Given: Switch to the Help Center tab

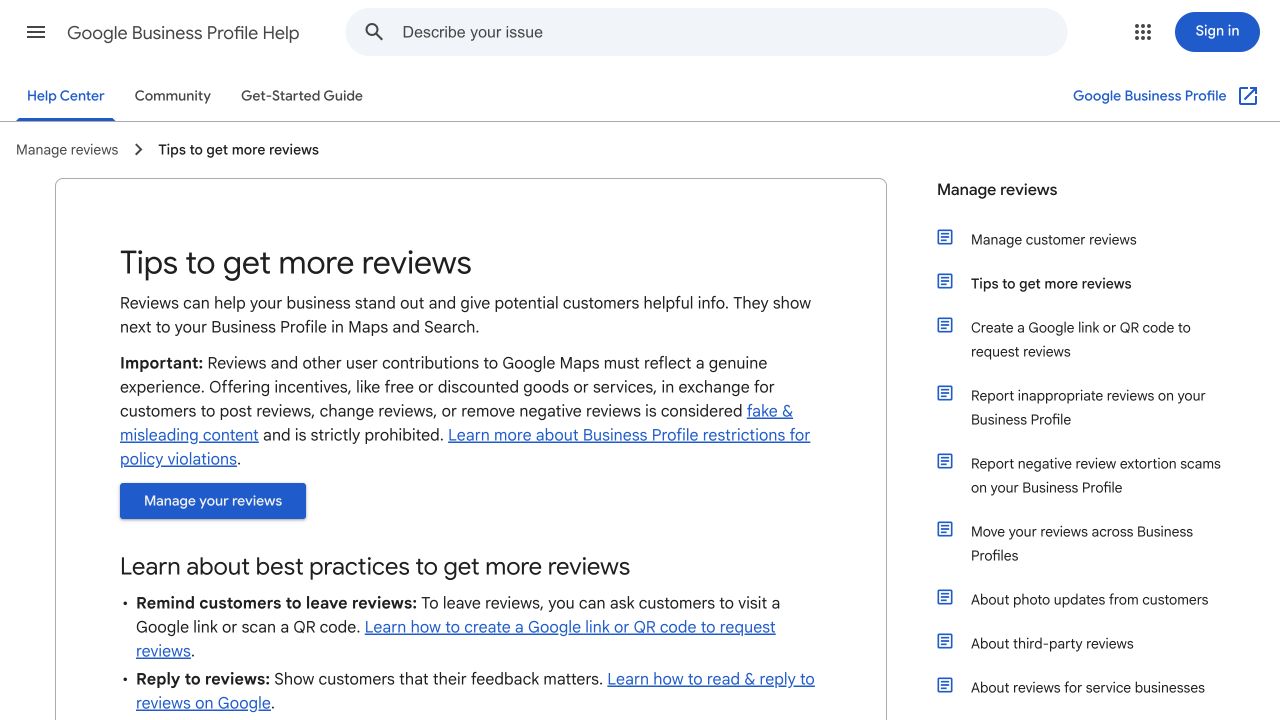Looking at the screenshot, I should [x=66, y=96].
